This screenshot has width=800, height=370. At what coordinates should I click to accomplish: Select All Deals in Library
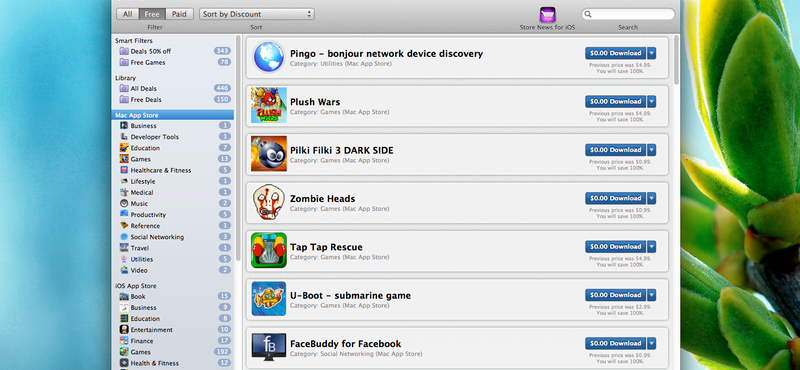tap(173, 88)
